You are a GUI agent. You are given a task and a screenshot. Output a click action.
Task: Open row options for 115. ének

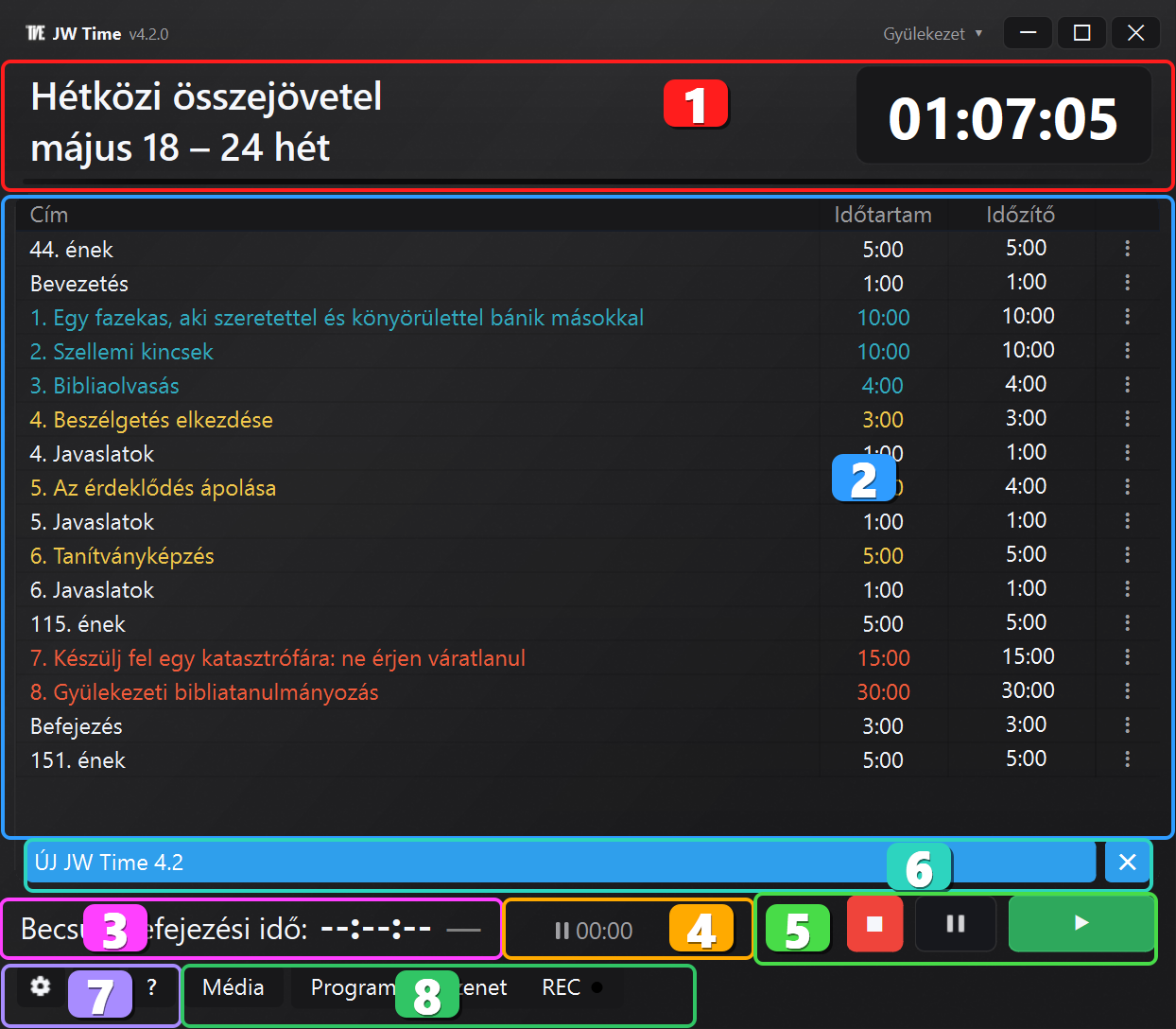[x=1127, y=623]
